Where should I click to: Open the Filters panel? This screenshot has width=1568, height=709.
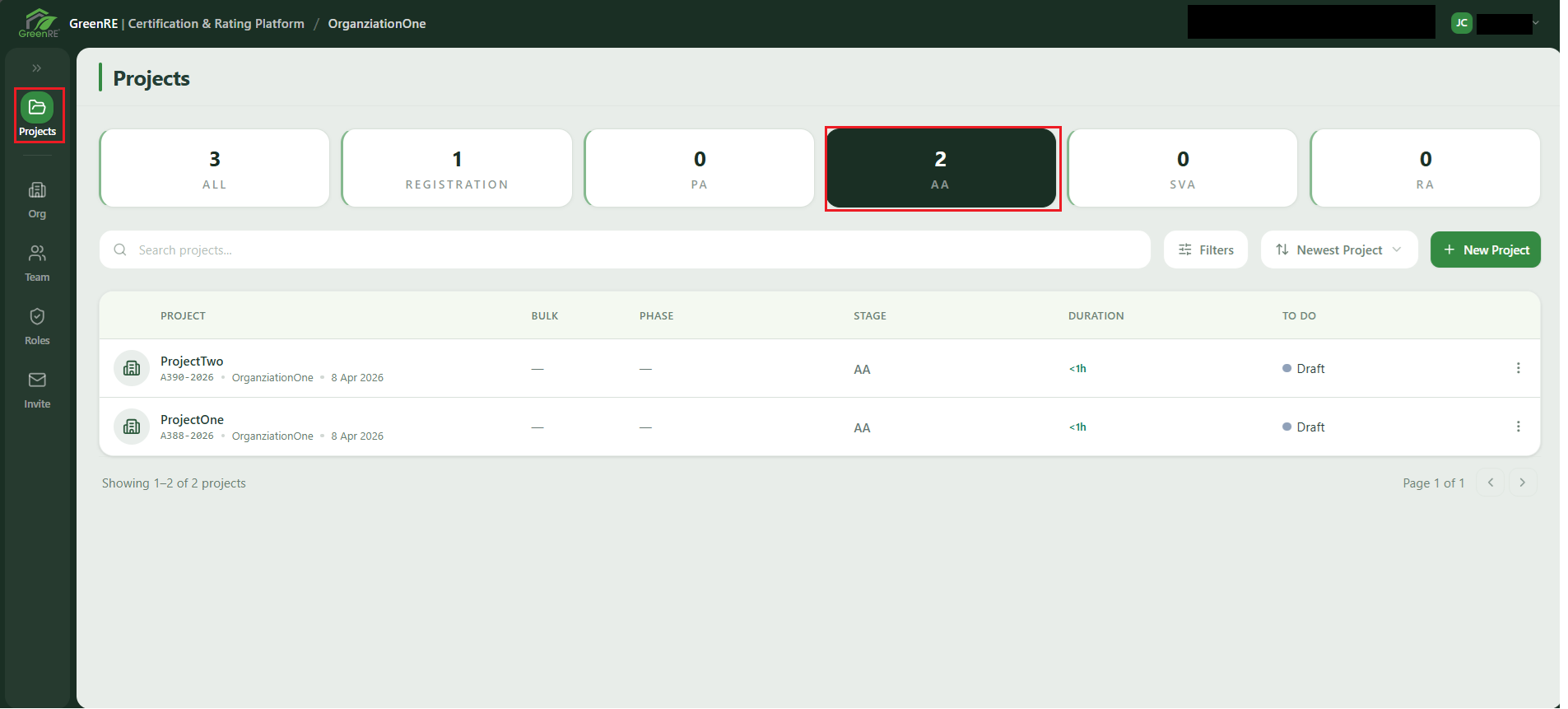click(1206, 250)
